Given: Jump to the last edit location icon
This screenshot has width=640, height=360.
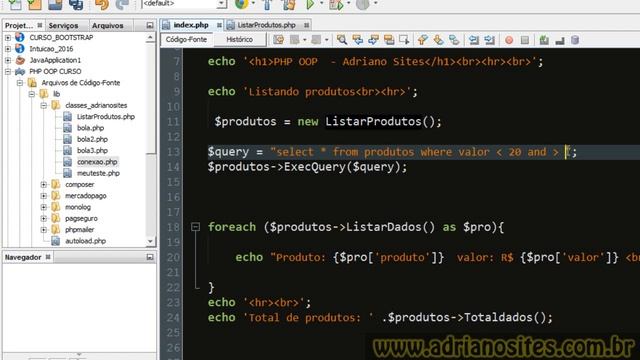Looking at the screenshot, I should coord(279,40).
